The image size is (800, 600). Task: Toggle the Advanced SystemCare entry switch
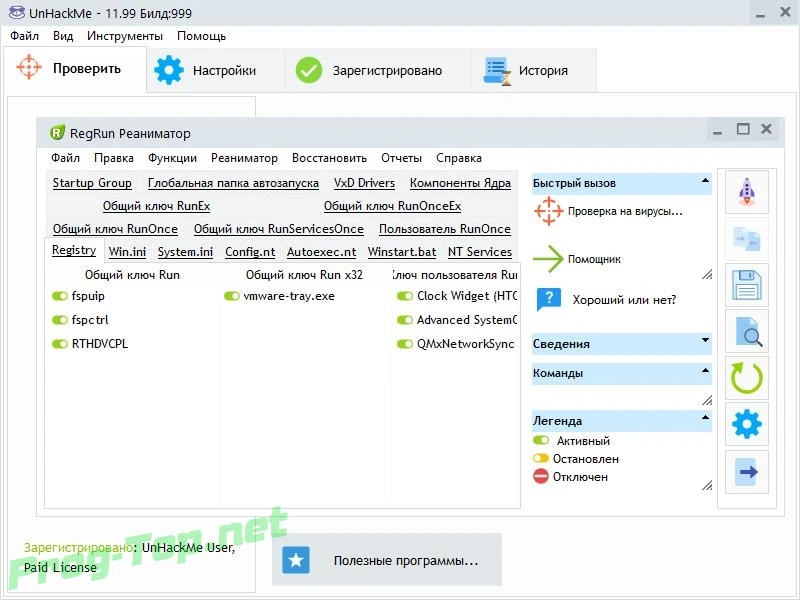(x=405, y=320)
